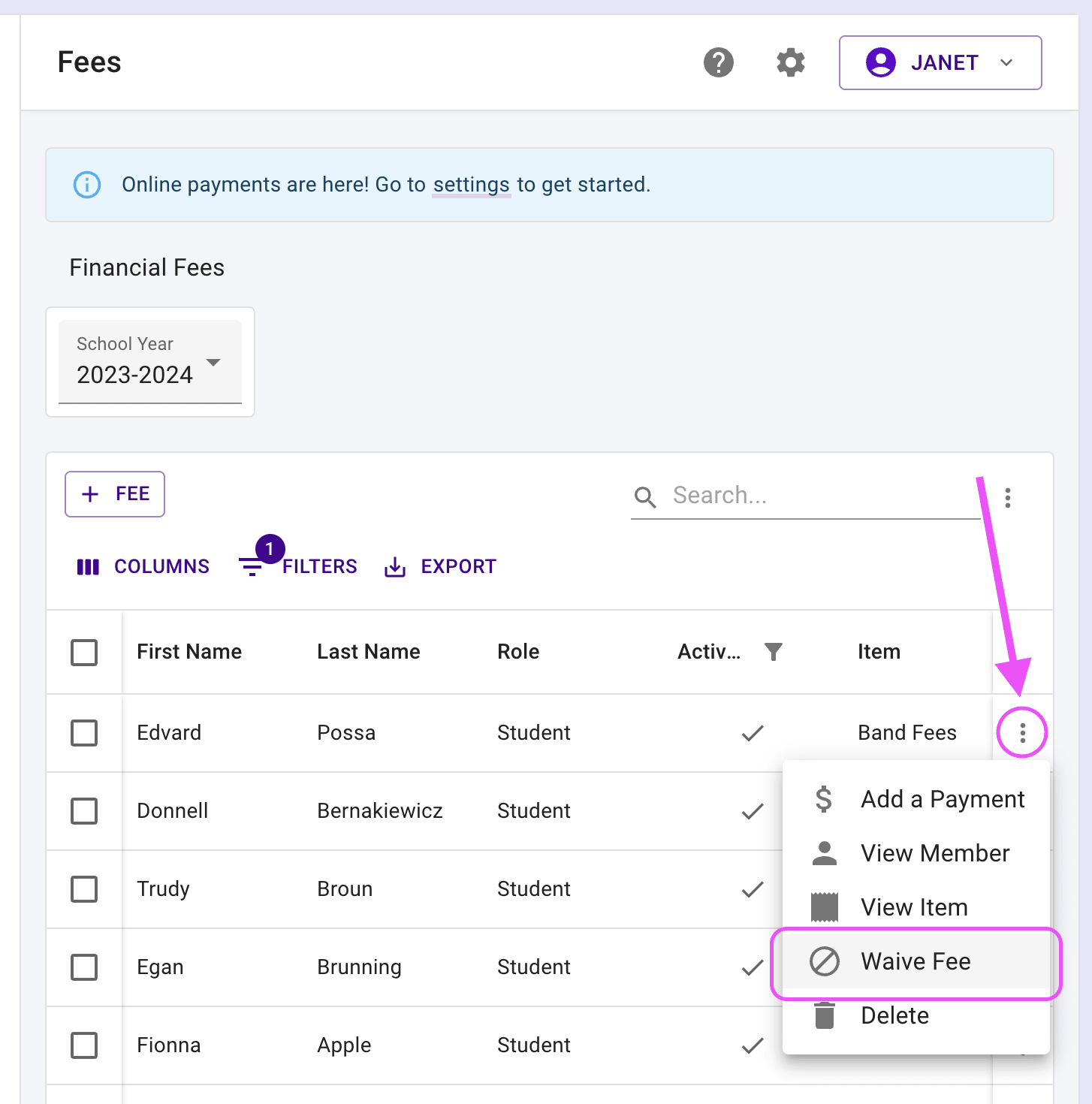Click the dollar icon next to Add a Payment
1092x1104 pixels.
[x=824, y=799]
